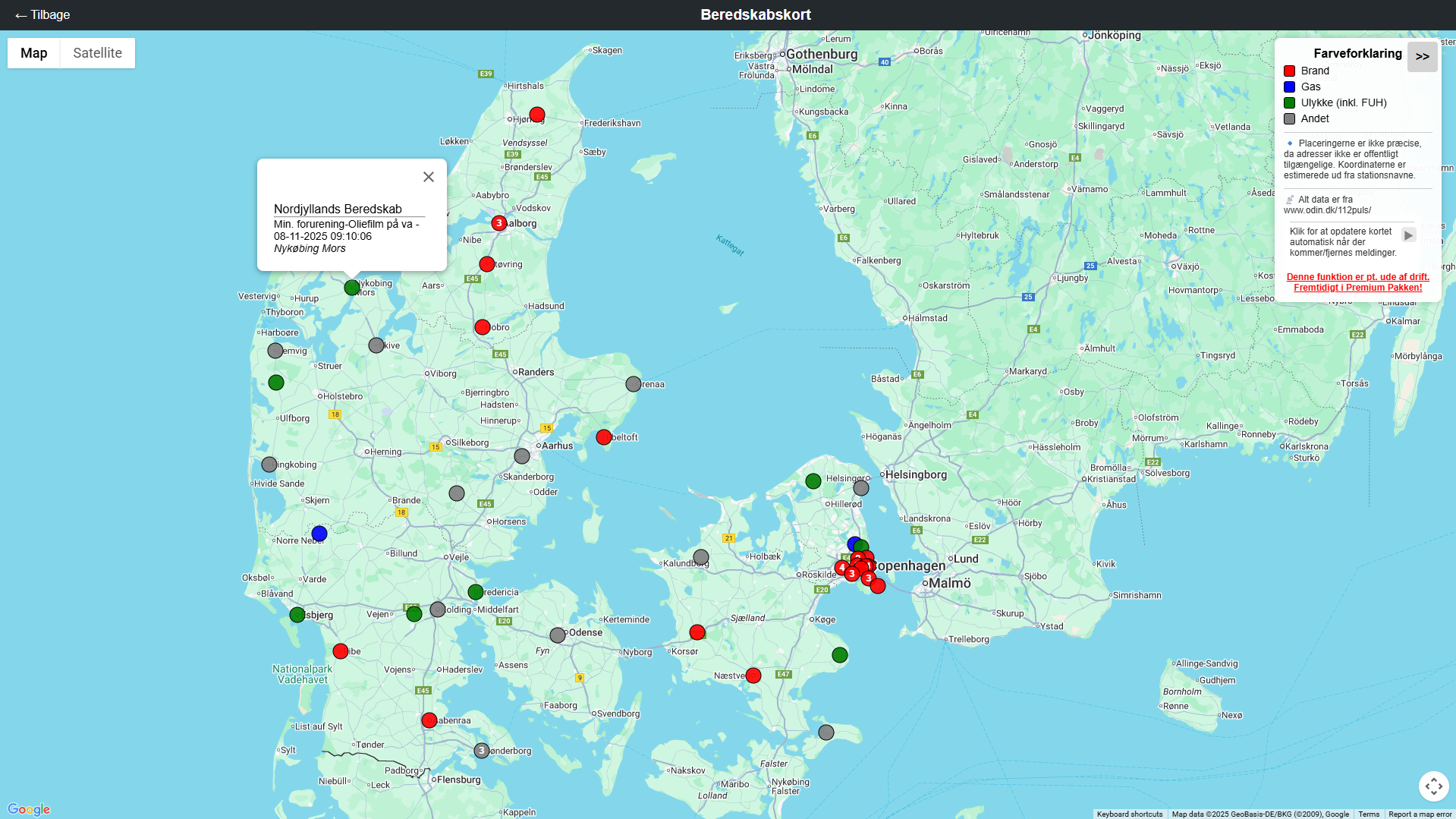The height and width of the screenshot is (819, 1456).
Task: Select the red marker at Støvring
Action: [487, 264]
